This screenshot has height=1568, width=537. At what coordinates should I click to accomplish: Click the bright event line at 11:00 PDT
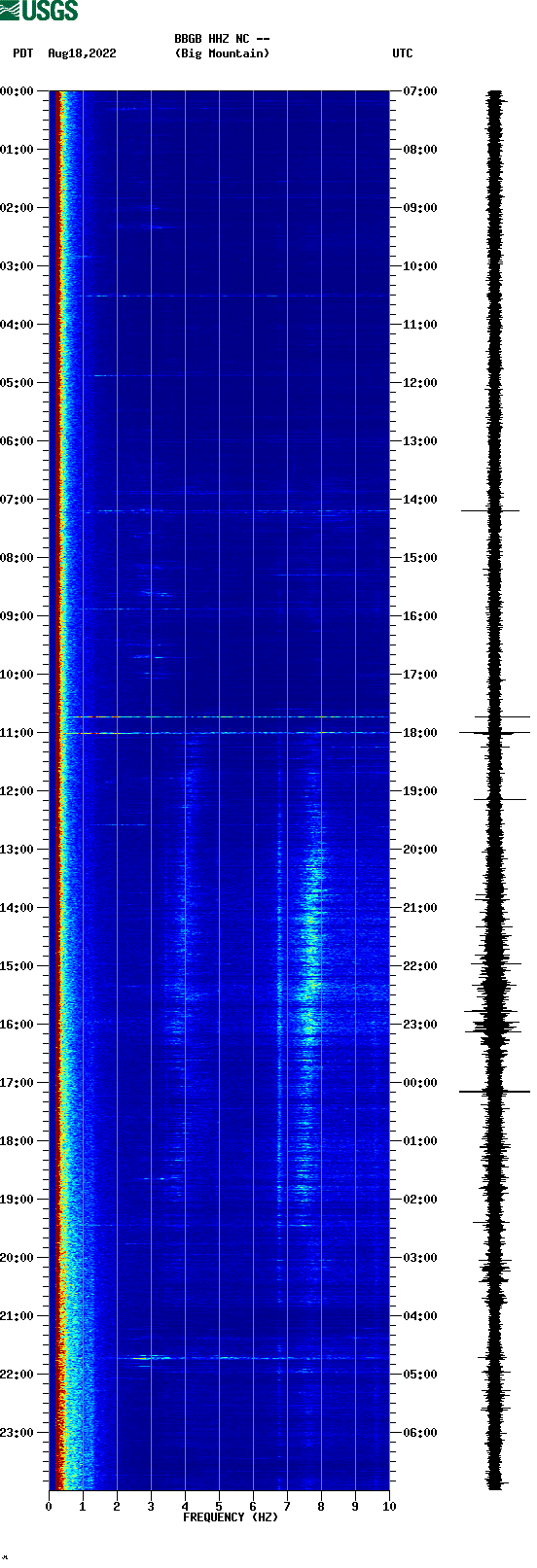tap(224, 733)
